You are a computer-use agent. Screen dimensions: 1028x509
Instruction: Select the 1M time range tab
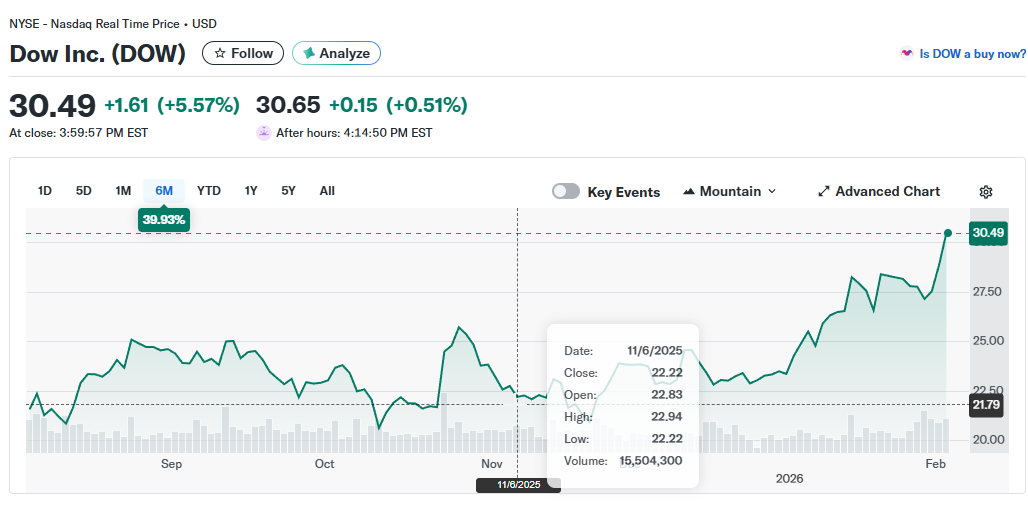pos(123,191)
